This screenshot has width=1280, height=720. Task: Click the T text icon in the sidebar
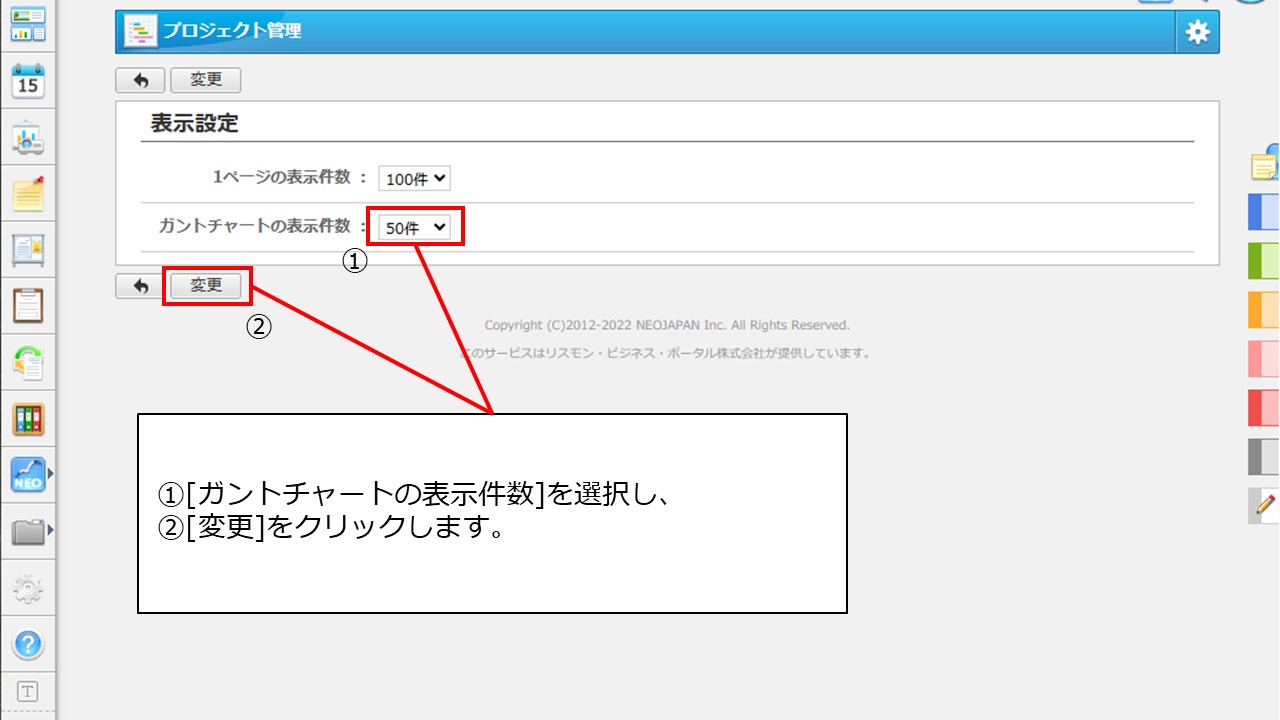28,691
